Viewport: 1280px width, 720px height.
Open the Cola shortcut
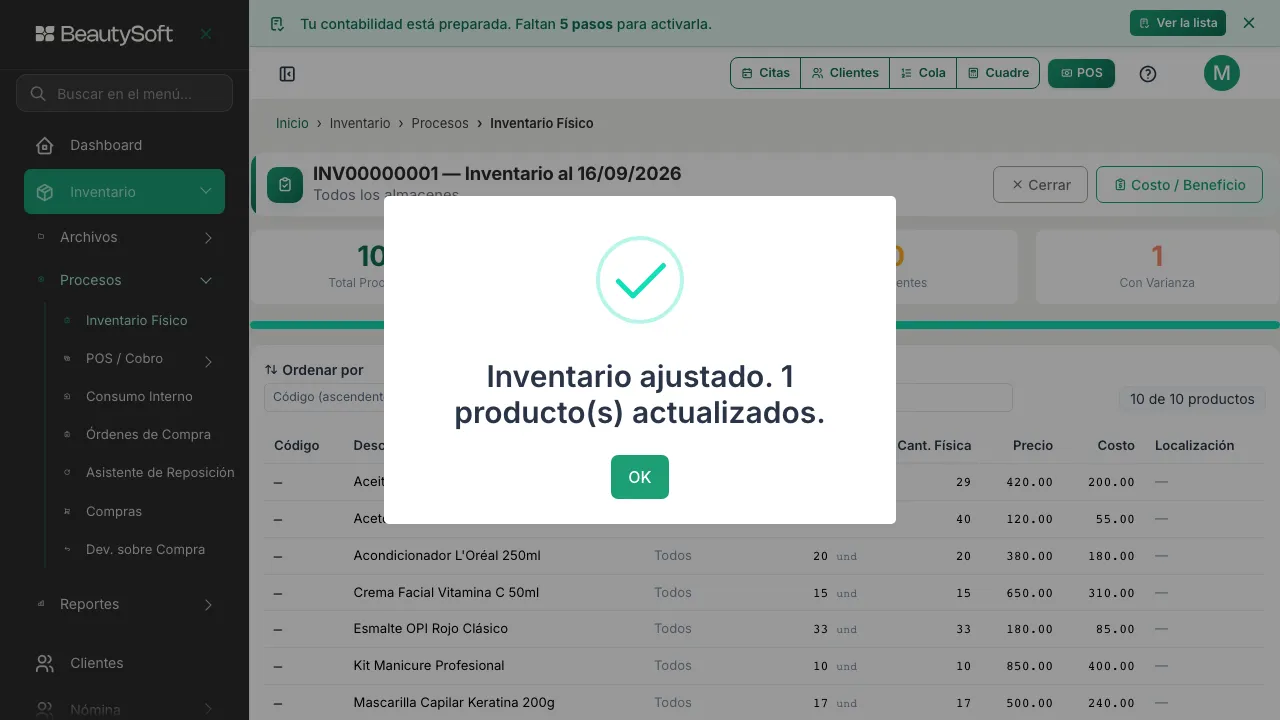(923, 73)
